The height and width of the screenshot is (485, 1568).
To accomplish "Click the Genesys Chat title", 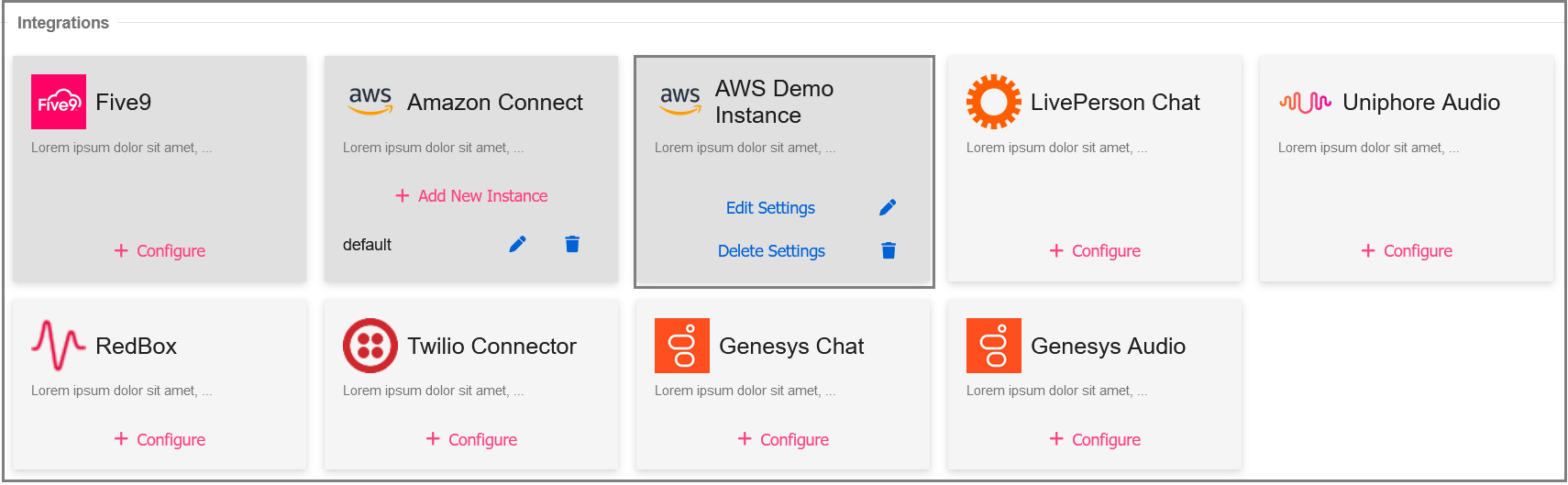I will point(791,346).
